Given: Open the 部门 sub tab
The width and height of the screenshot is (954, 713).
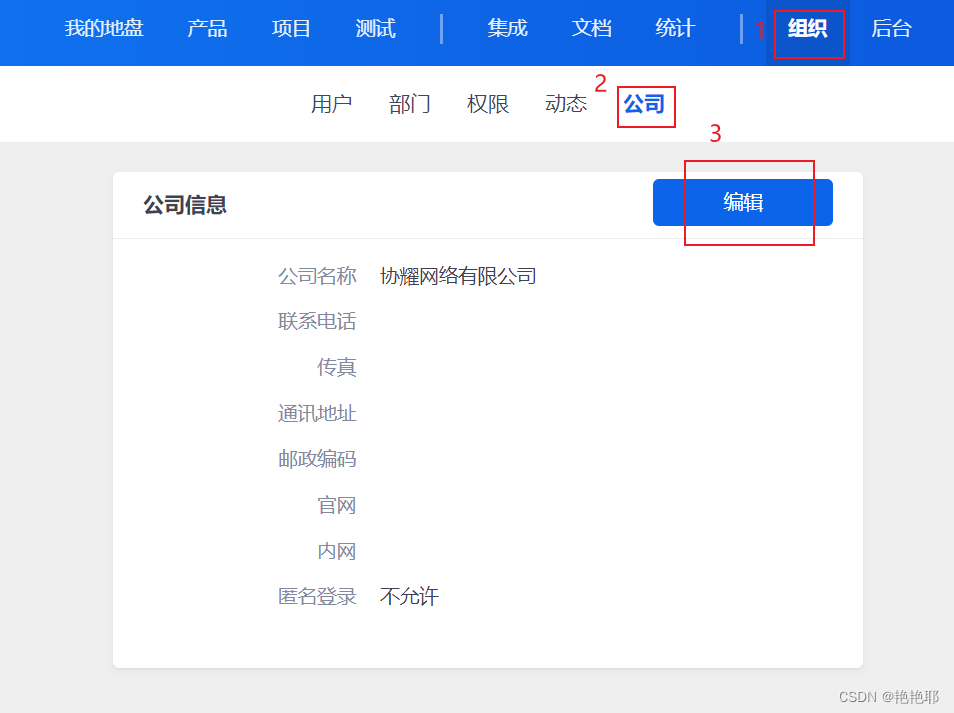Looking at the screenshot, I should click(409, 104).
